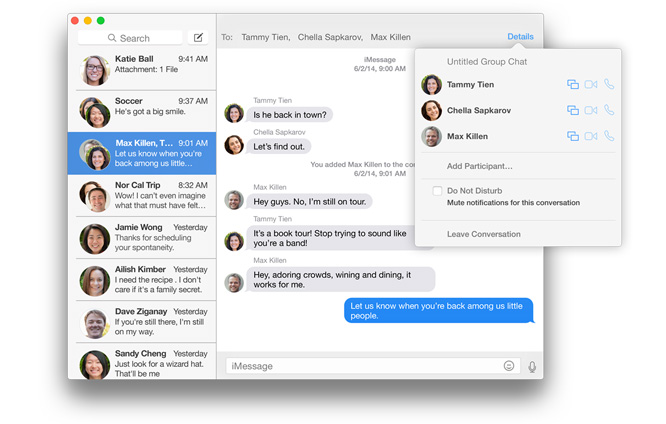The image size is (666, 424).
Task: Start screen share with Tammy Tien
Action: (x=573, y=85)
